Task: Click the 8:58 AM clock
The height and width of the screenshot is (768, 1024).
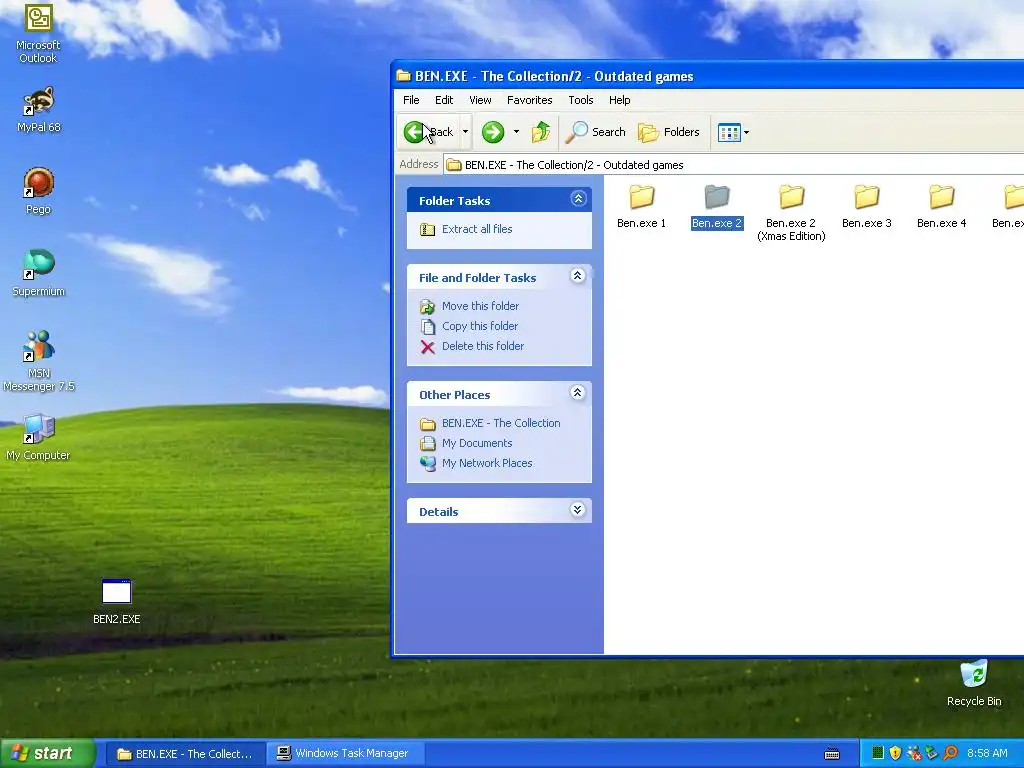Action: click(987, 754)
